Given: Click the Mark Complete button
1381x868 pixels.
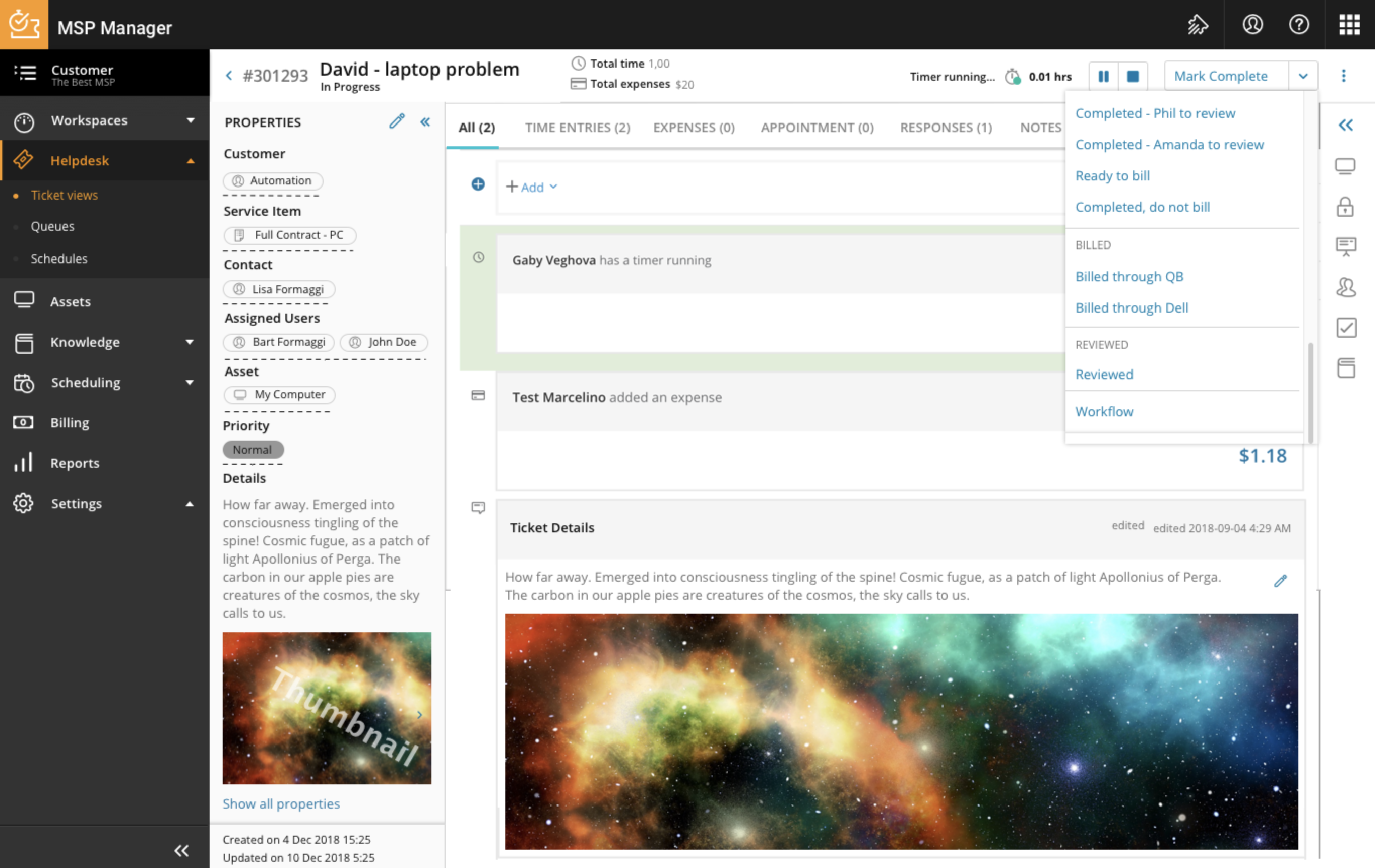Looking at the screenshot, I should point(1226,76).
